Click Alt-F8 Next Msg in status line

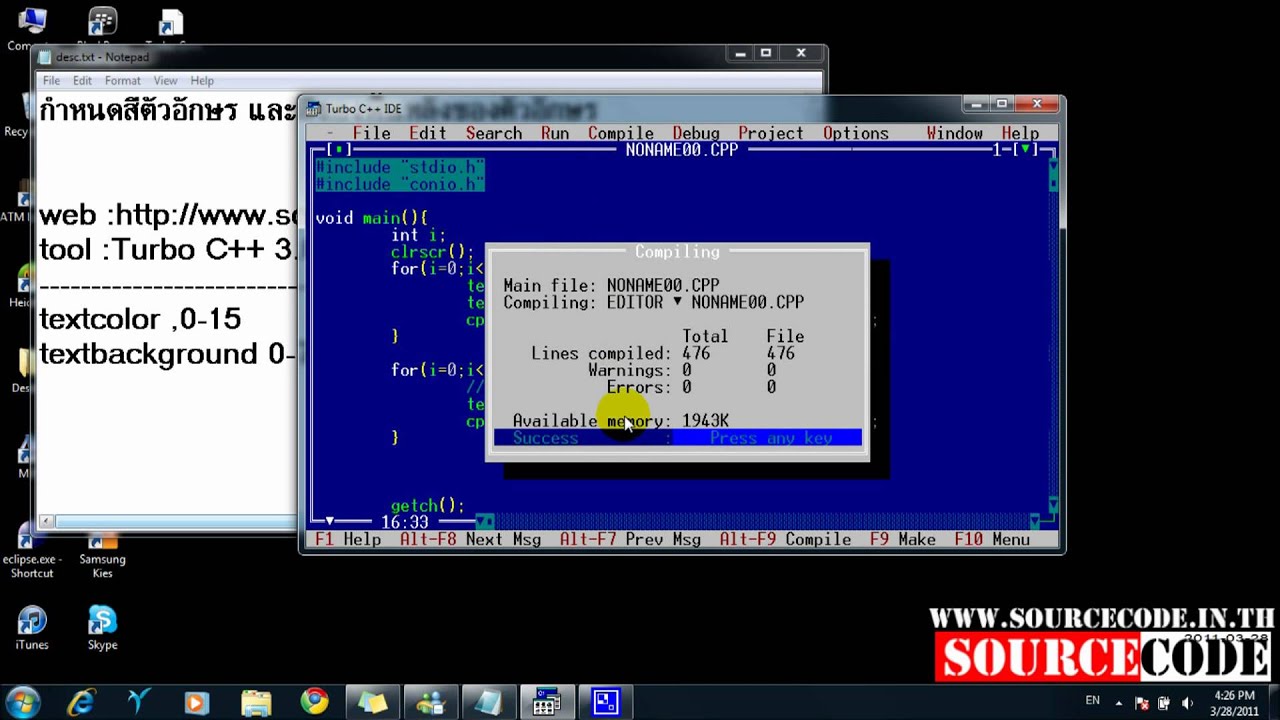pos(470,539)
